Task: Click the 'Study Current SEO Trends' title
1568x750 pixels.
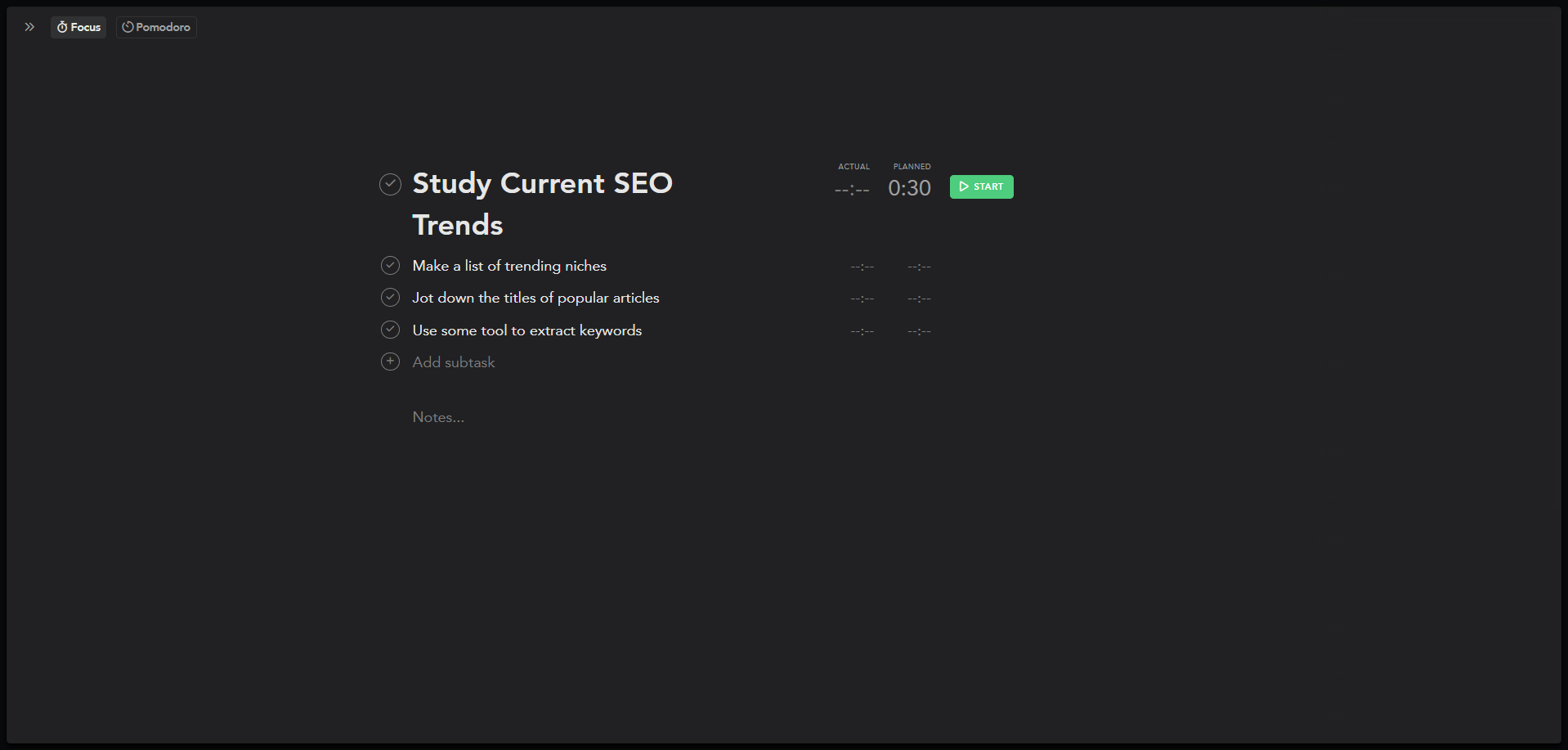Action: [x=542, y=204]
